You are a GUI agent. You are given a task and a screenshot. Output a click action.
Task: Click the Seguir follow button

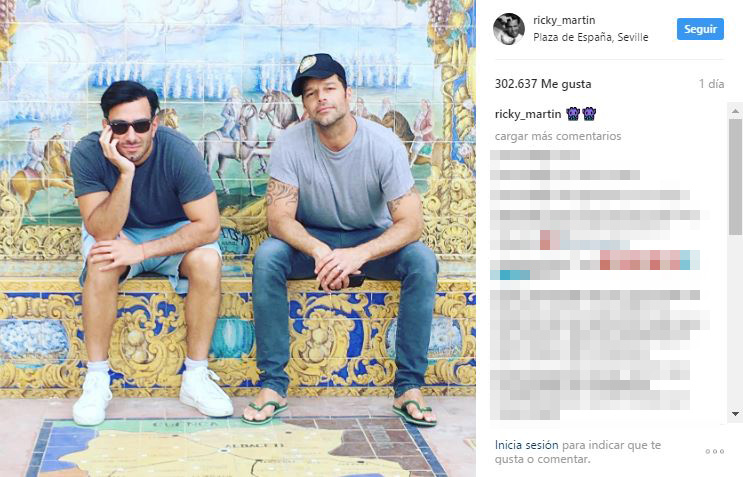click(x=700, y=29)
